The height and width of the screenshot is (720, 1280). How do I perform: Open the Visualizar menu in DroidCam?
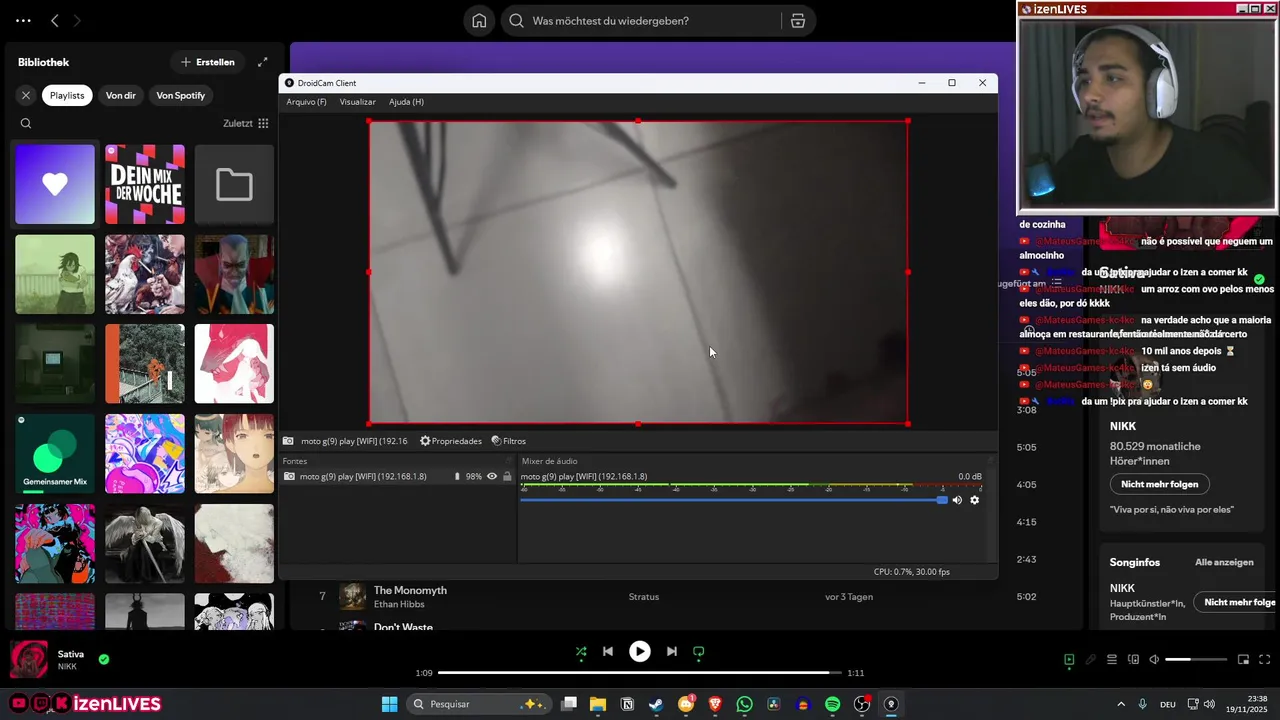point(357,102)
